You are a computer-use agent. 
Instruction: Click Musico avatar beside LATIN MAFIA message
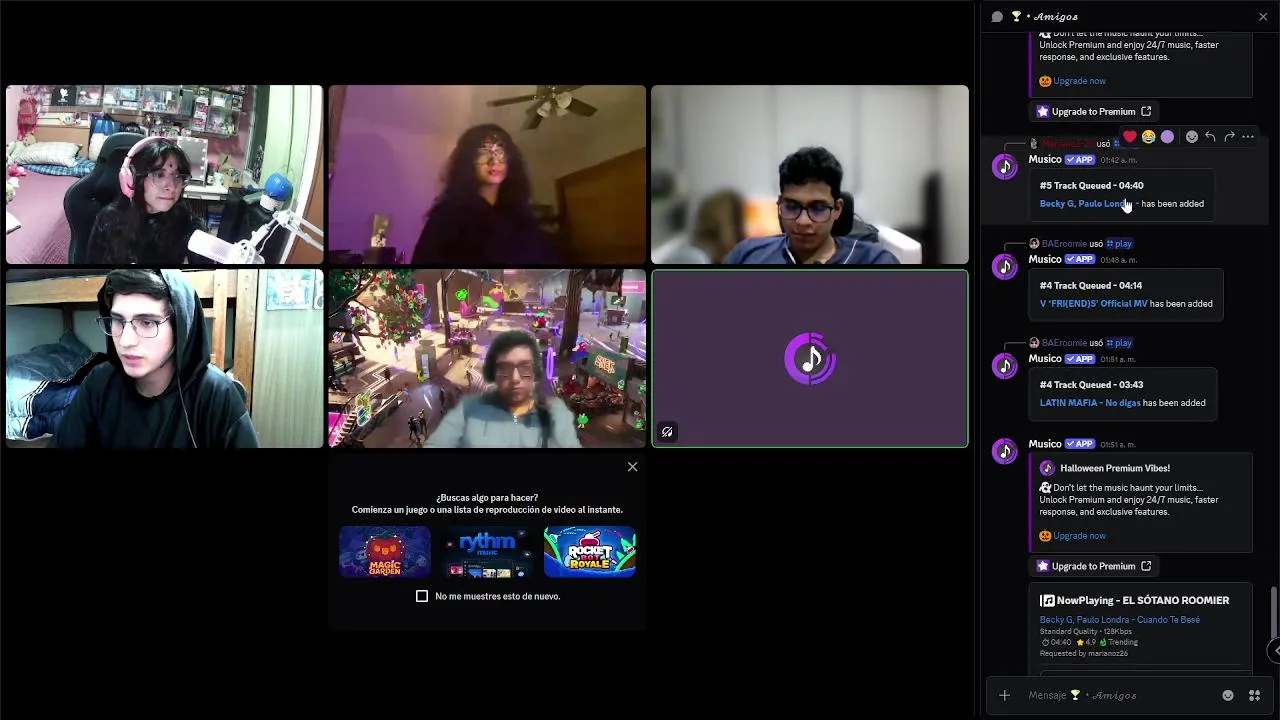click(x=1005, y=365)
